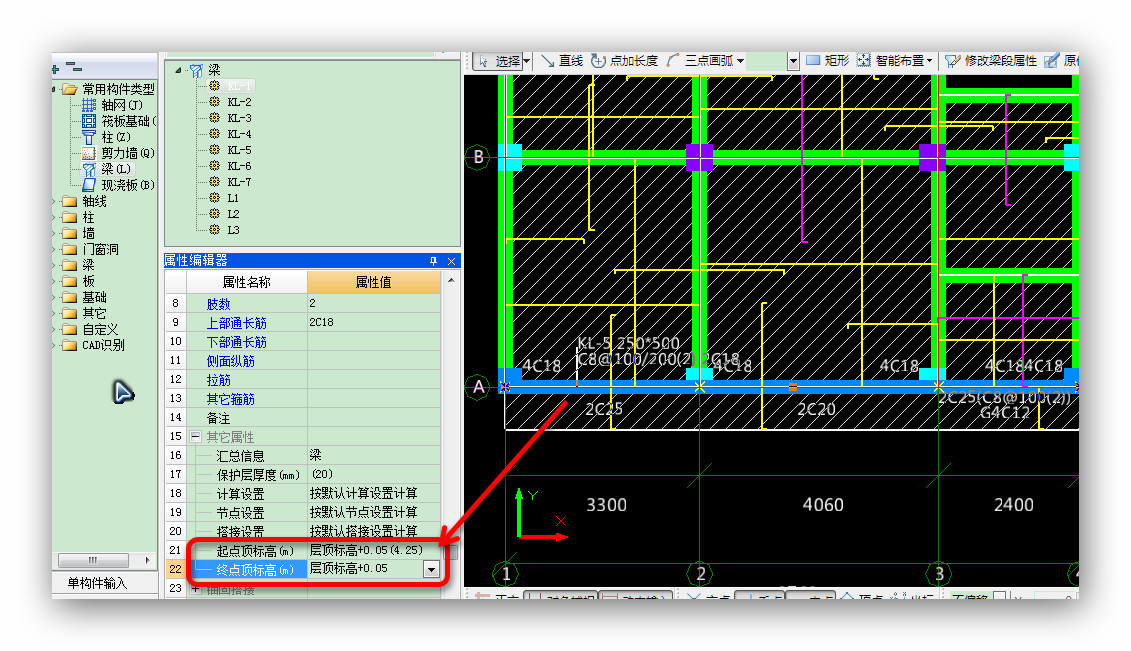This screenshot has width=1131, height=651.
Task: Select 筏板基础 in the component tree
Action: point(119,121)
